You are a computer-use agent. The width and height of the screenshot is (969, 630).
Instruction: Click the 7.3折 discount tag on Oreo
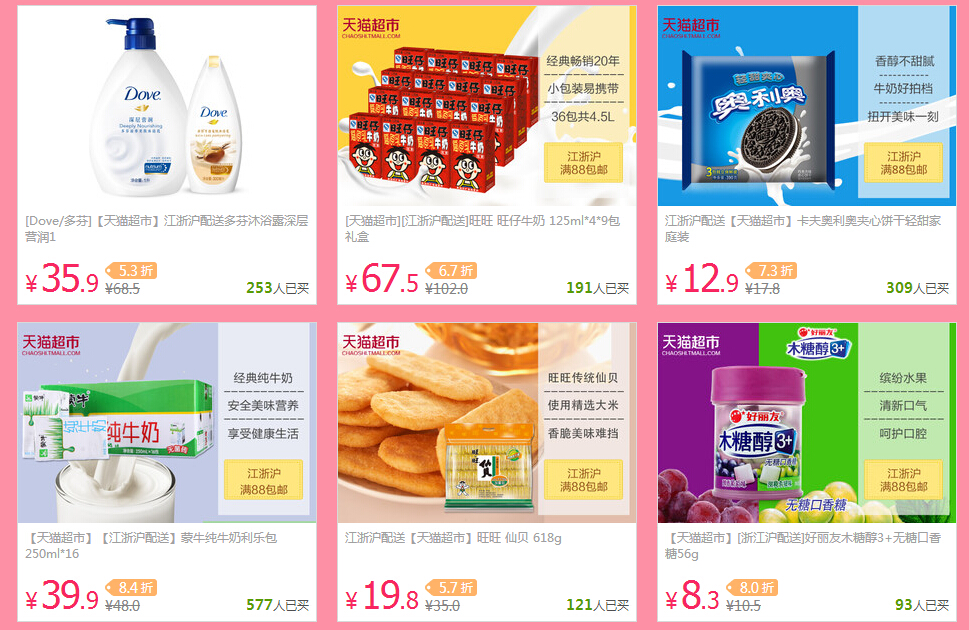pyautogui.click(x=771, y=271)
